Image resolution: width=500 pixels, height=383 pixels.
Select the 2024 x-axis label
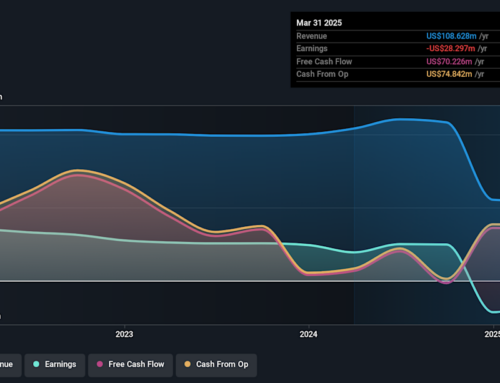tap(308, 334)
